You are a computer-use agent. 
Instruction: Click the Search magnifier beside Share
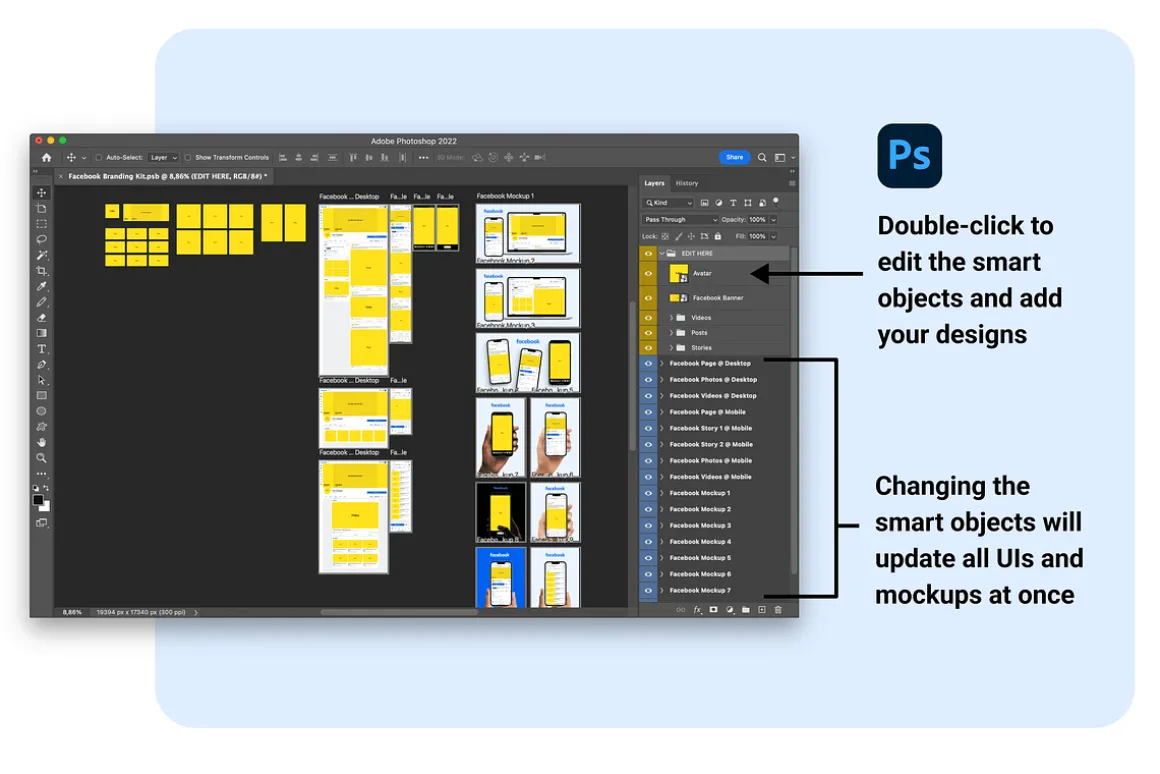click(x=762, y=157)
